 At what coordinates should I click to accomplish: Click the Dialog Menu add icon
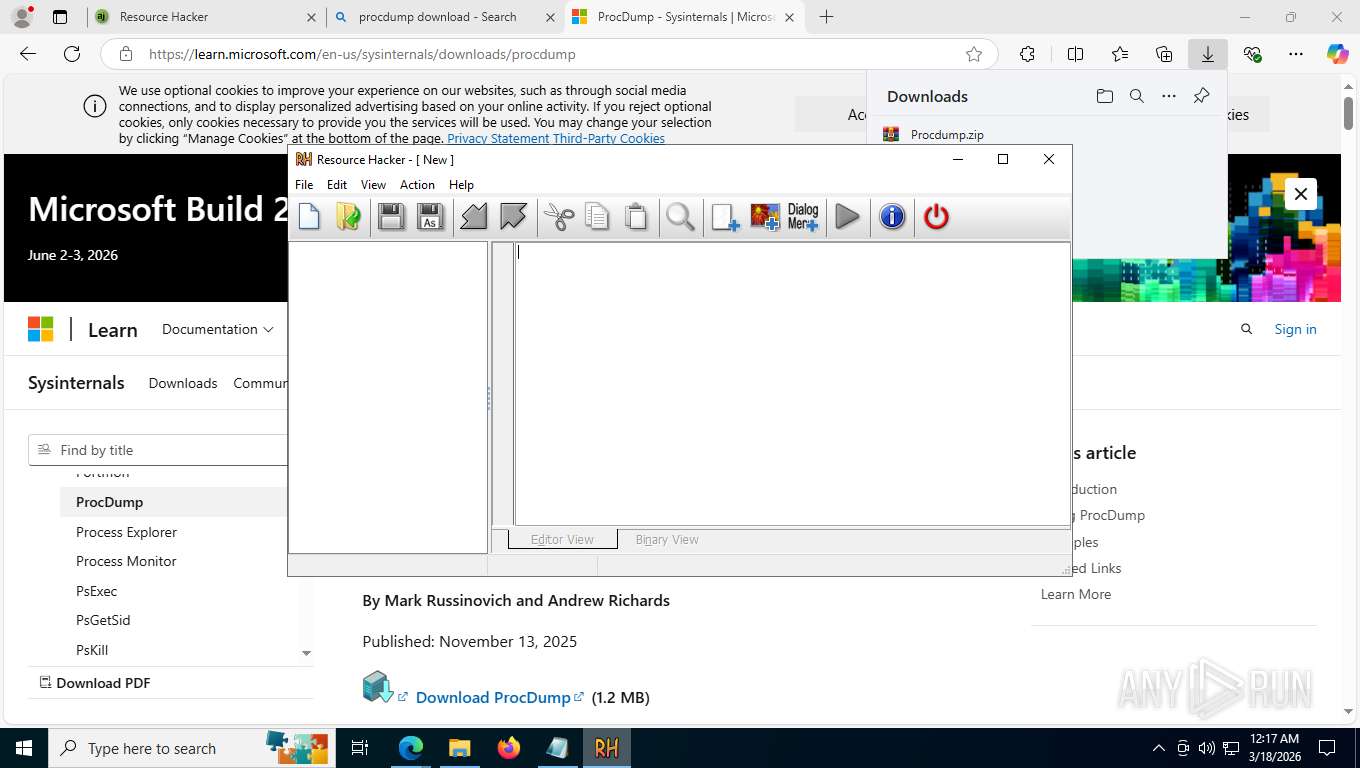803,216
